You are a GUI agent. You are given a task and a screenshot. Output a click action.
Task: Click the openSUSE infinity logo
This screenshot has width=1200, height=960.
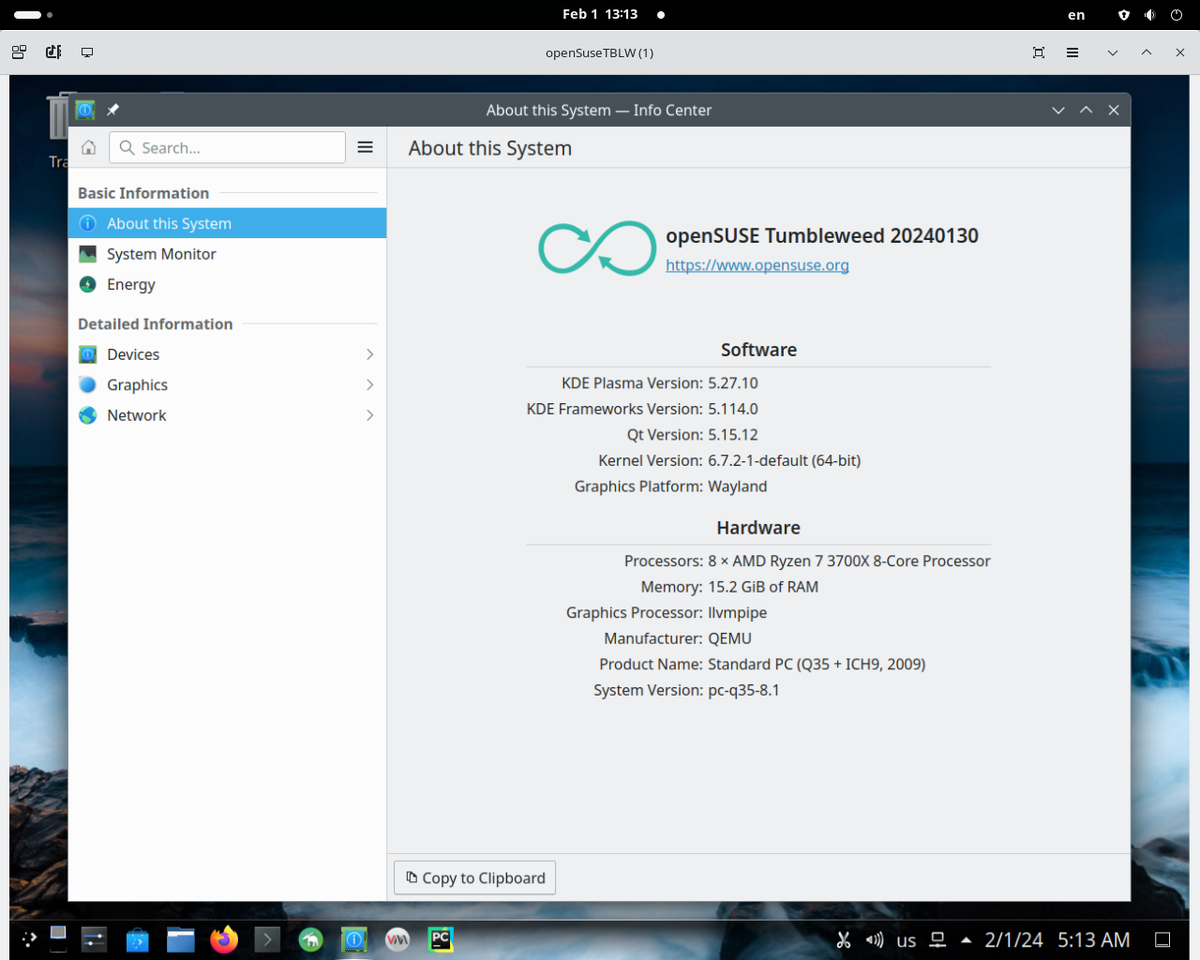tap(597, 248)
